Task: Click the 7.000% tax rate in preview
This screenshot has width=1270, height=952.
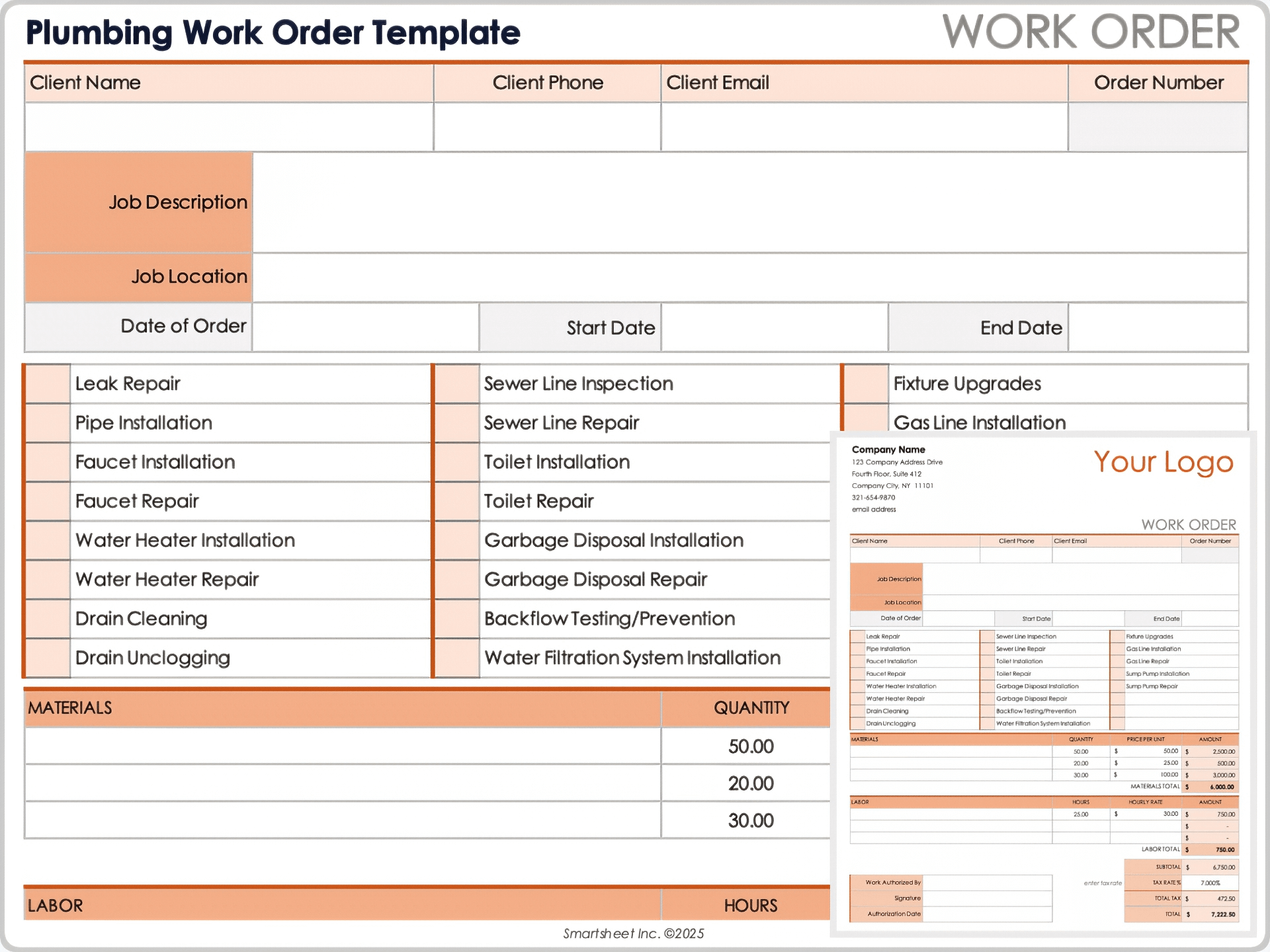Action: [x=1210, y=883]
